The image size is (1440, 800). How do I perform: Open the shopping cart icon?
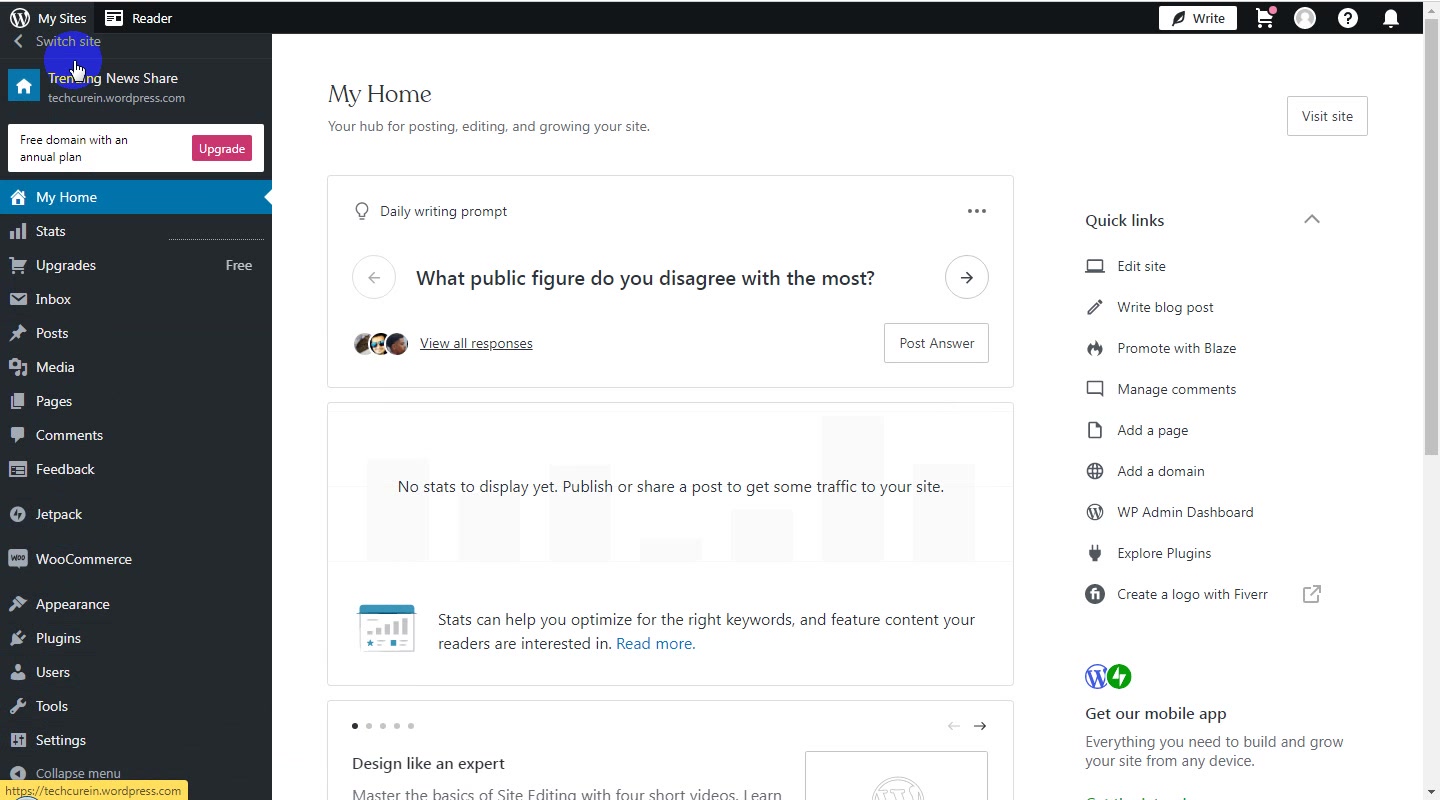coord(1265,18)
